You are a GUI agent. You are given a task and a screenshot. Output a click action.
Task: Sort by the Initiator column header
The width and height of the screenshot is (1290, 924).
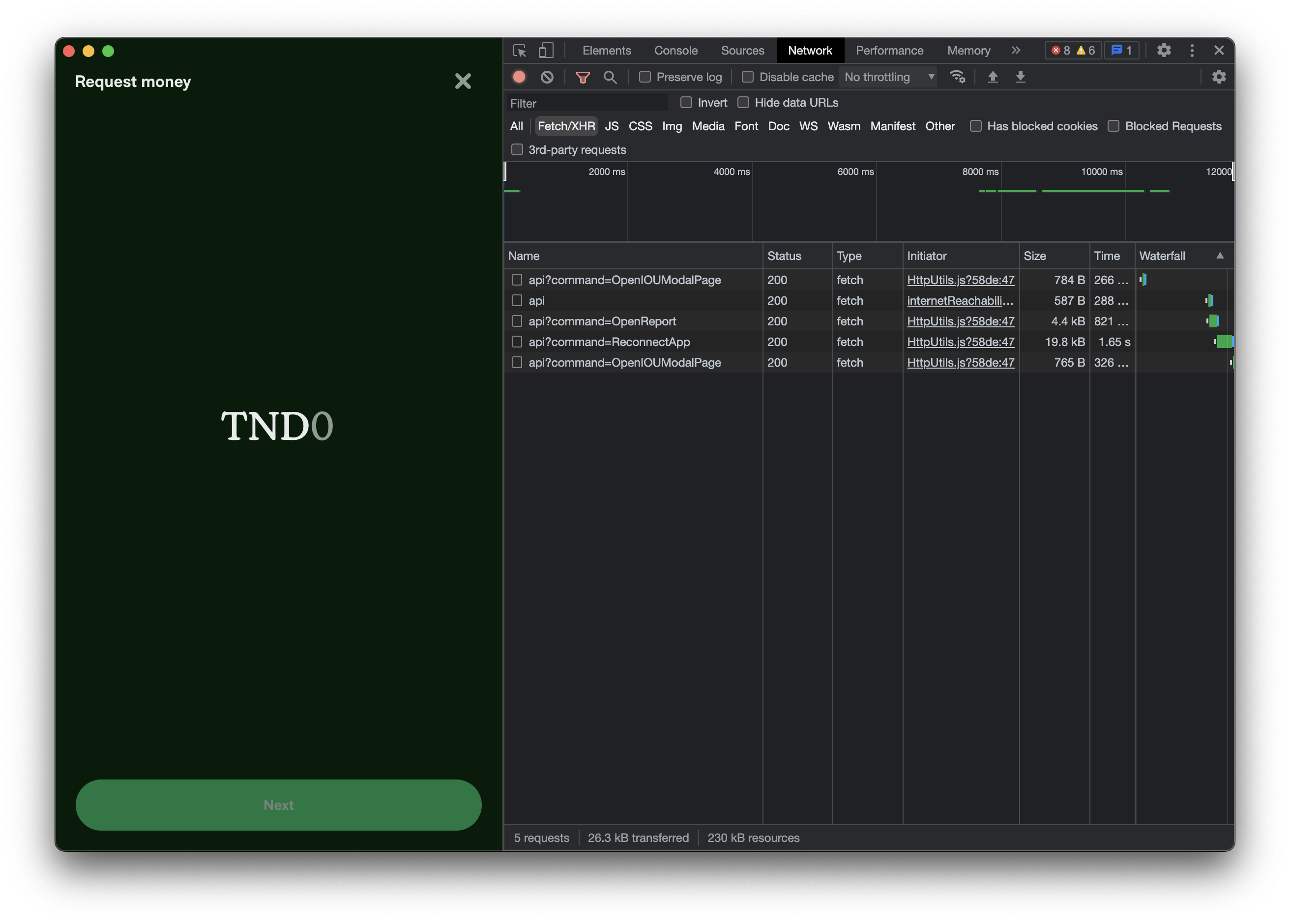[961, 256]
